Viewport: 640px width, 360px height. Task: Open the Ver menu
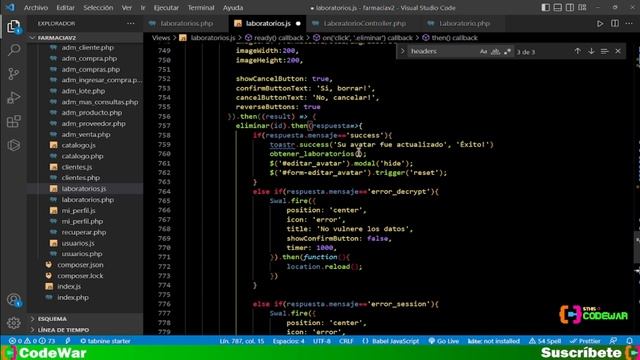[x=127, y=8]
